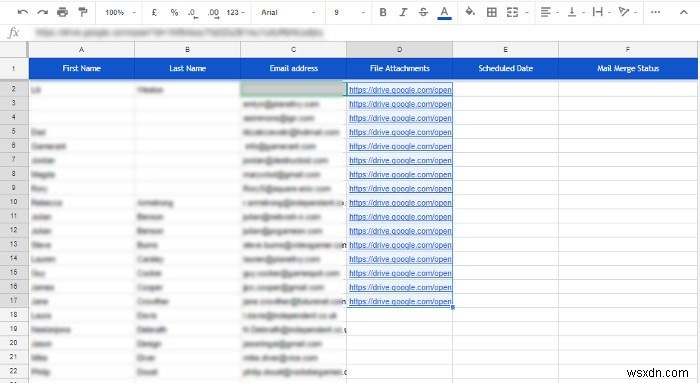Open the merge type dropdown arrow
Image resolution: width=700 pixels, height=383 pixels.
coord(527,12)
